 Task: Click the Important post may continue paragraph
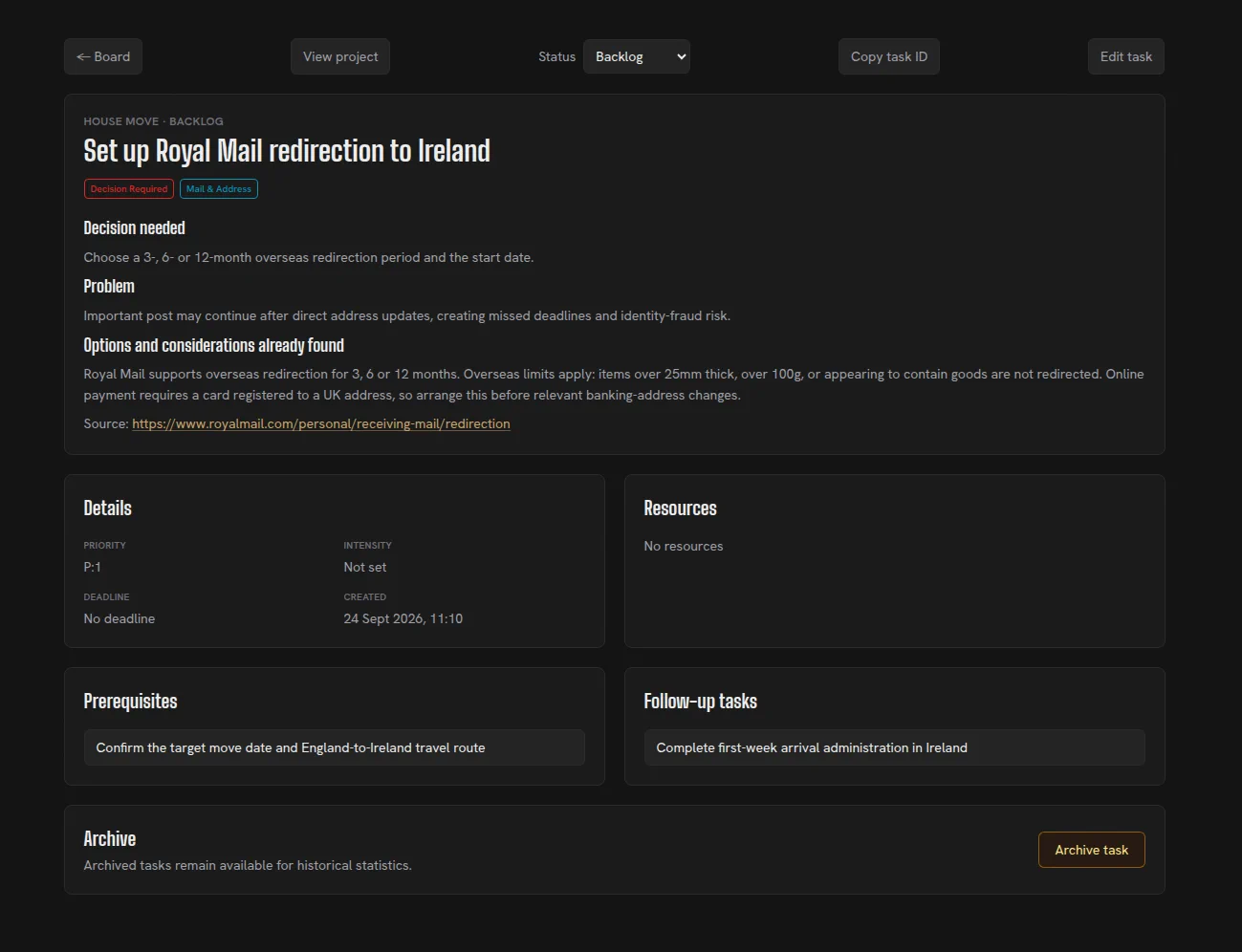407,315
